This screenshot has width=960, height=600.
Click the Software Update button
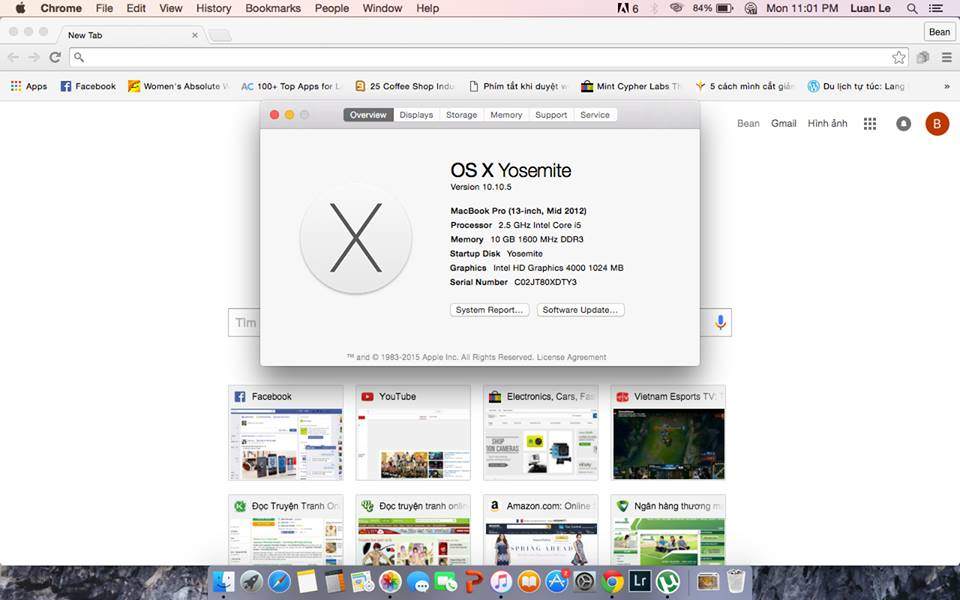click(581, 310)
